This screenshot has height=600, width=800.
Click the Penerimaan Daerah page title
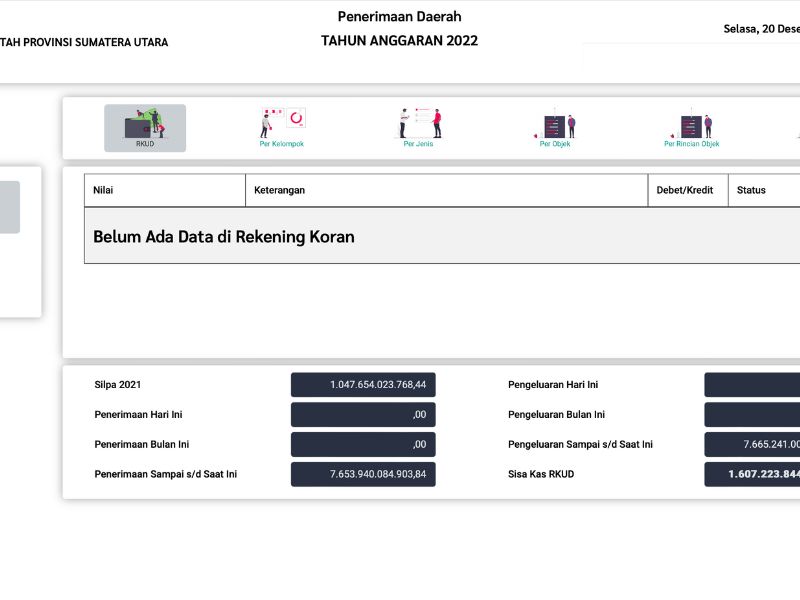pyautogui.click(x=399, y=17)
